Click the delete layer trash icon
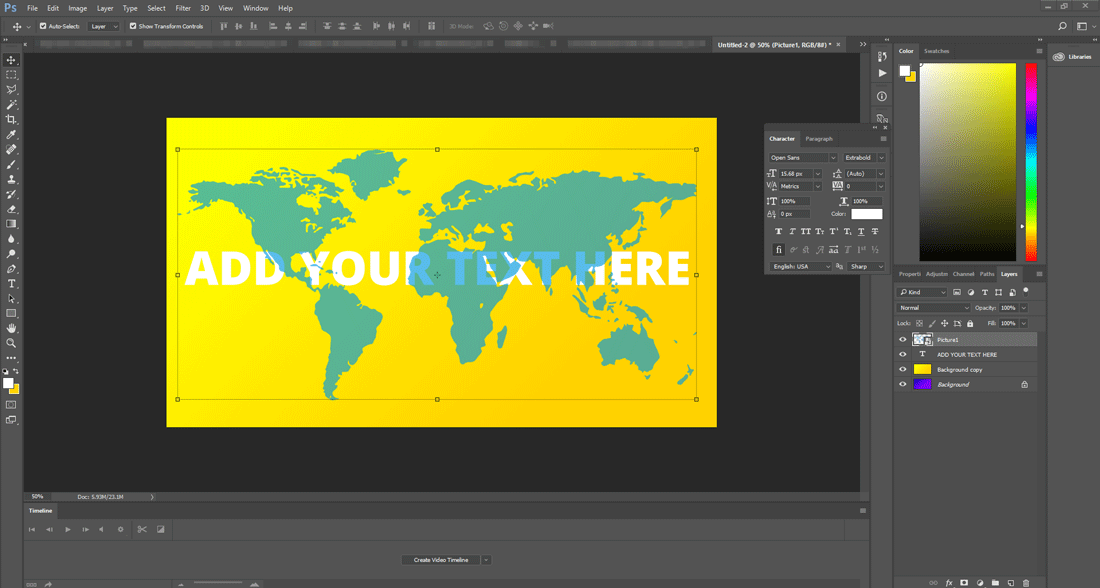Image resolution: width=1100 pixels, height=588 pixels. (1026, 582)
